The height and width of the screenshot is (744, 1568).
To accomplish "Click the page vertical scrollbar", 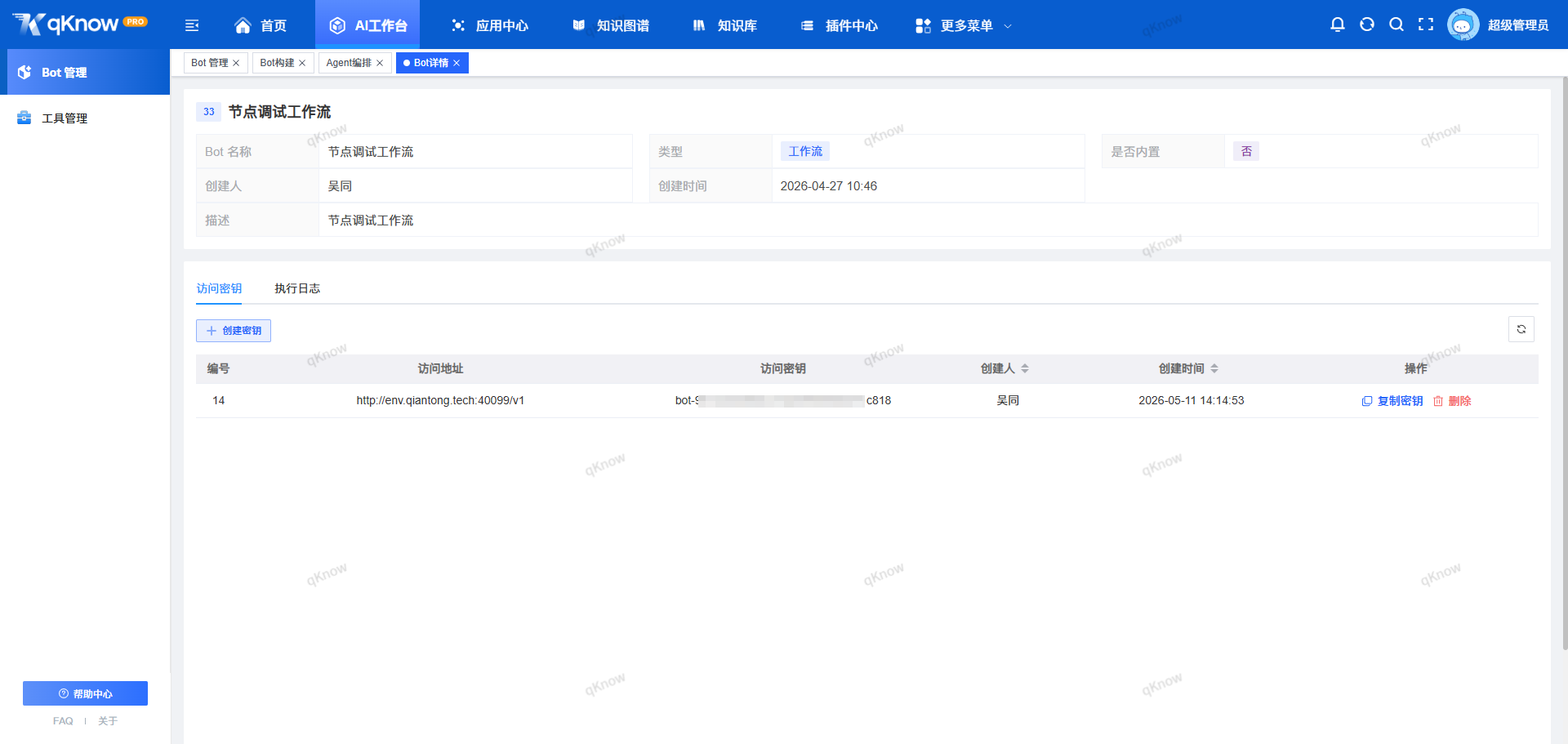I will (1565, 363).
